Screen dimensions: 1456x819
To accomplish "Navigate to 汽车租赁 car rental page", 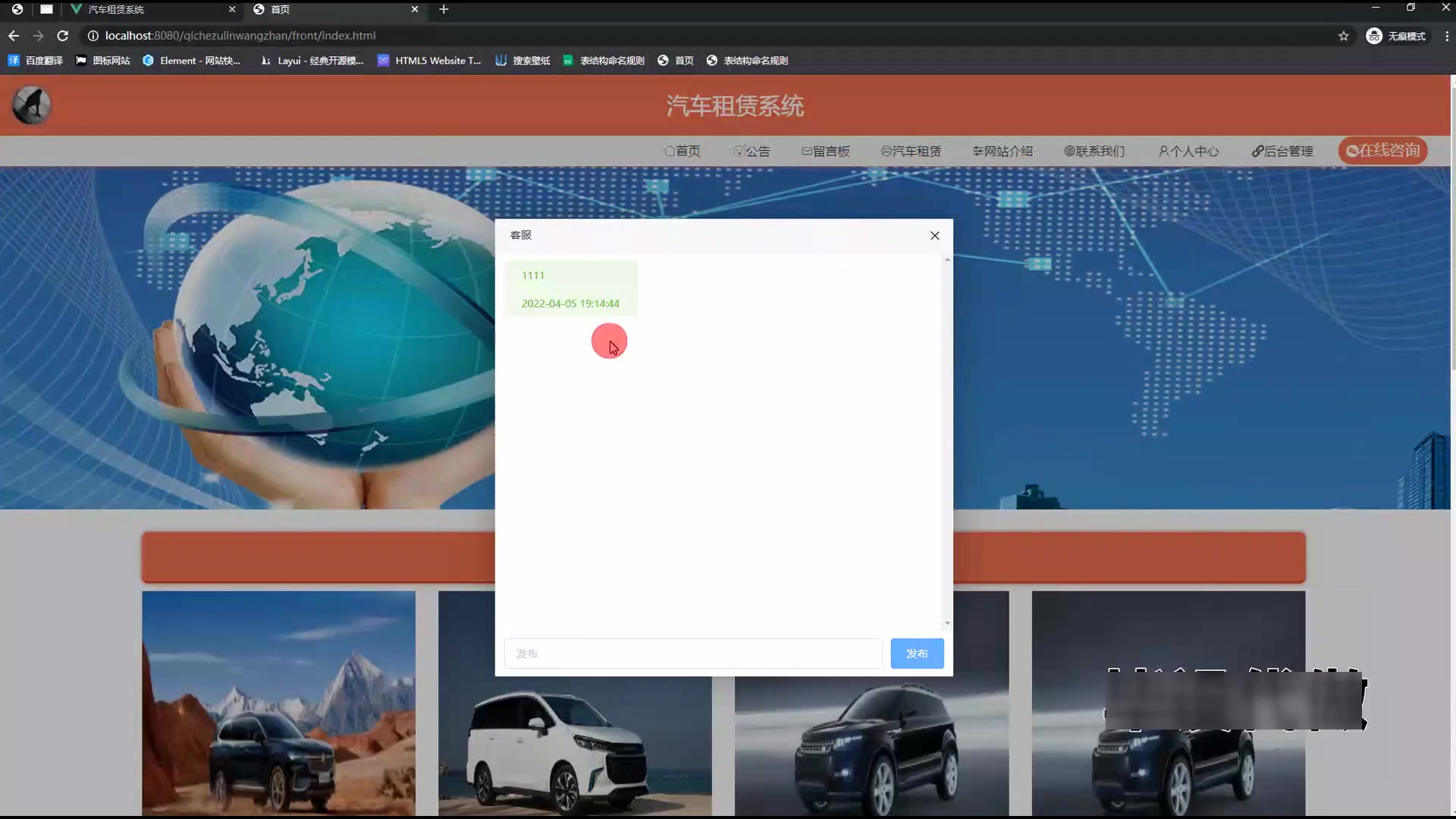I will pyautogui.click(x=911, y=151).
